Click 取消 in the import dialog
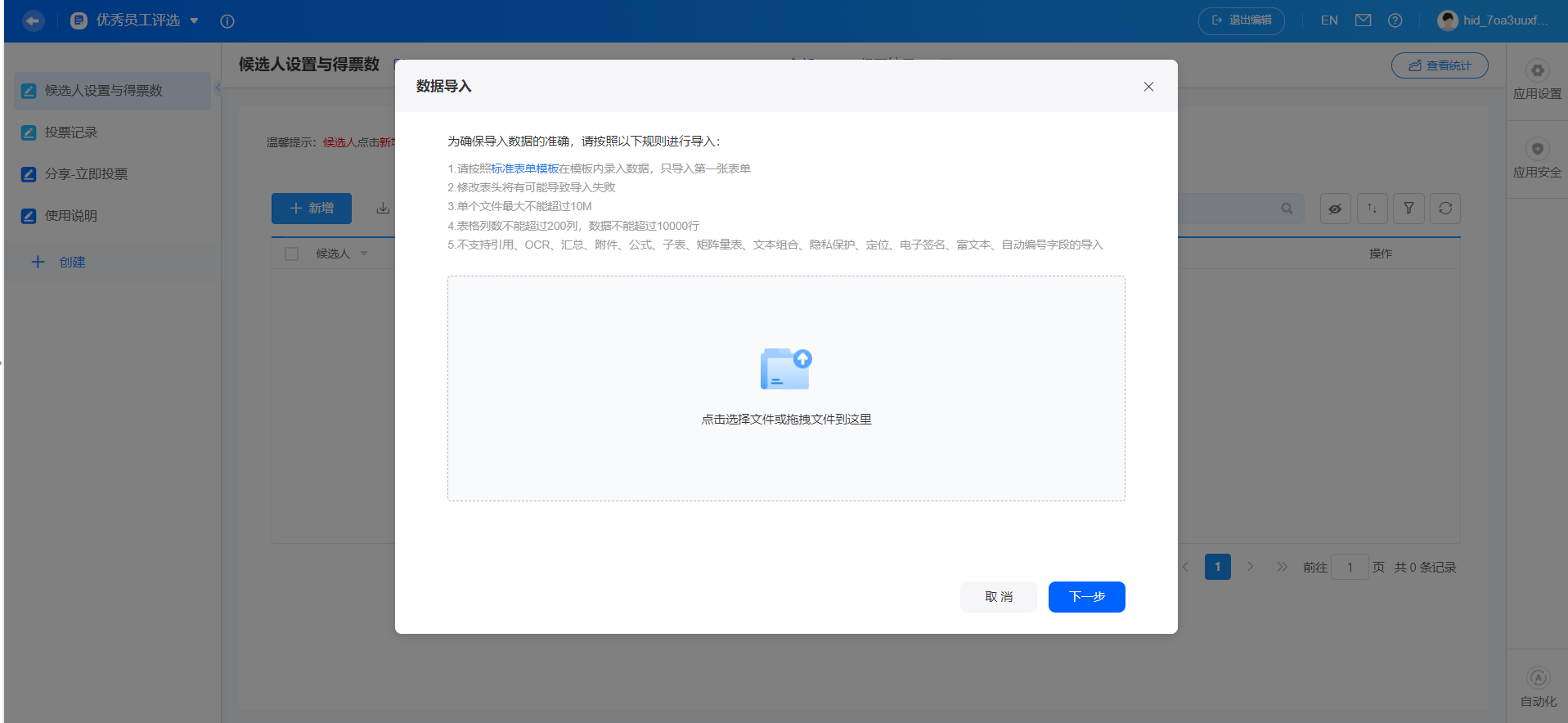Image resolution: width=1568 pixels, height=723 pixels. click(999, 597)
